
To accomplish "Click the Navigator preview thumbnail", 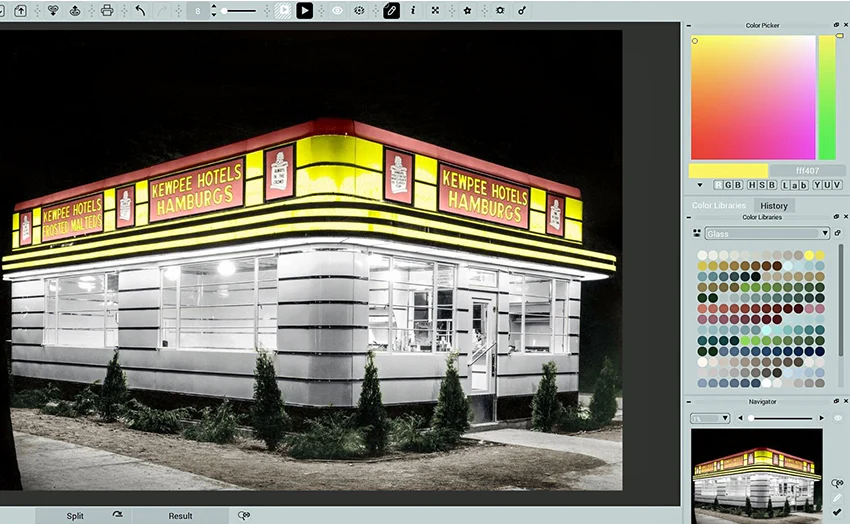I will tap(757, 476).
